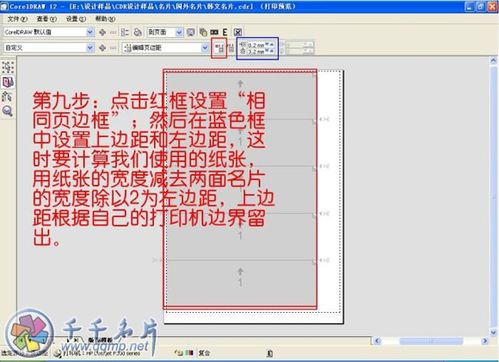This screenshot has width=499, height=362.
Task: Select the Pick tool in left toolbox
Action: coord(8,68)
